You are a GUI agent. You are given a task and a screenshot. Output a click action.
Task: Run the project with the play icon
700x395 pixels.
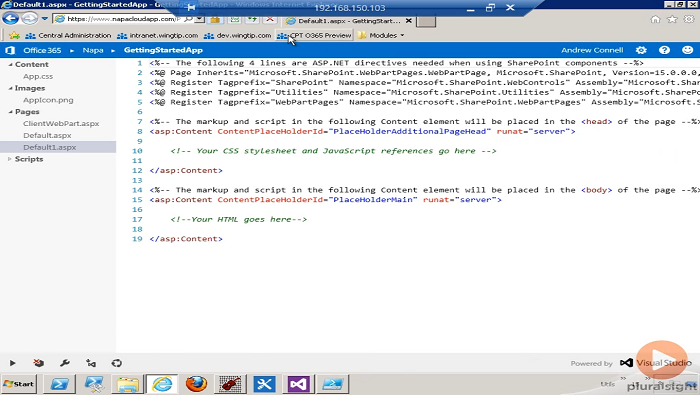pyautogui.click(x=12, y=363)
